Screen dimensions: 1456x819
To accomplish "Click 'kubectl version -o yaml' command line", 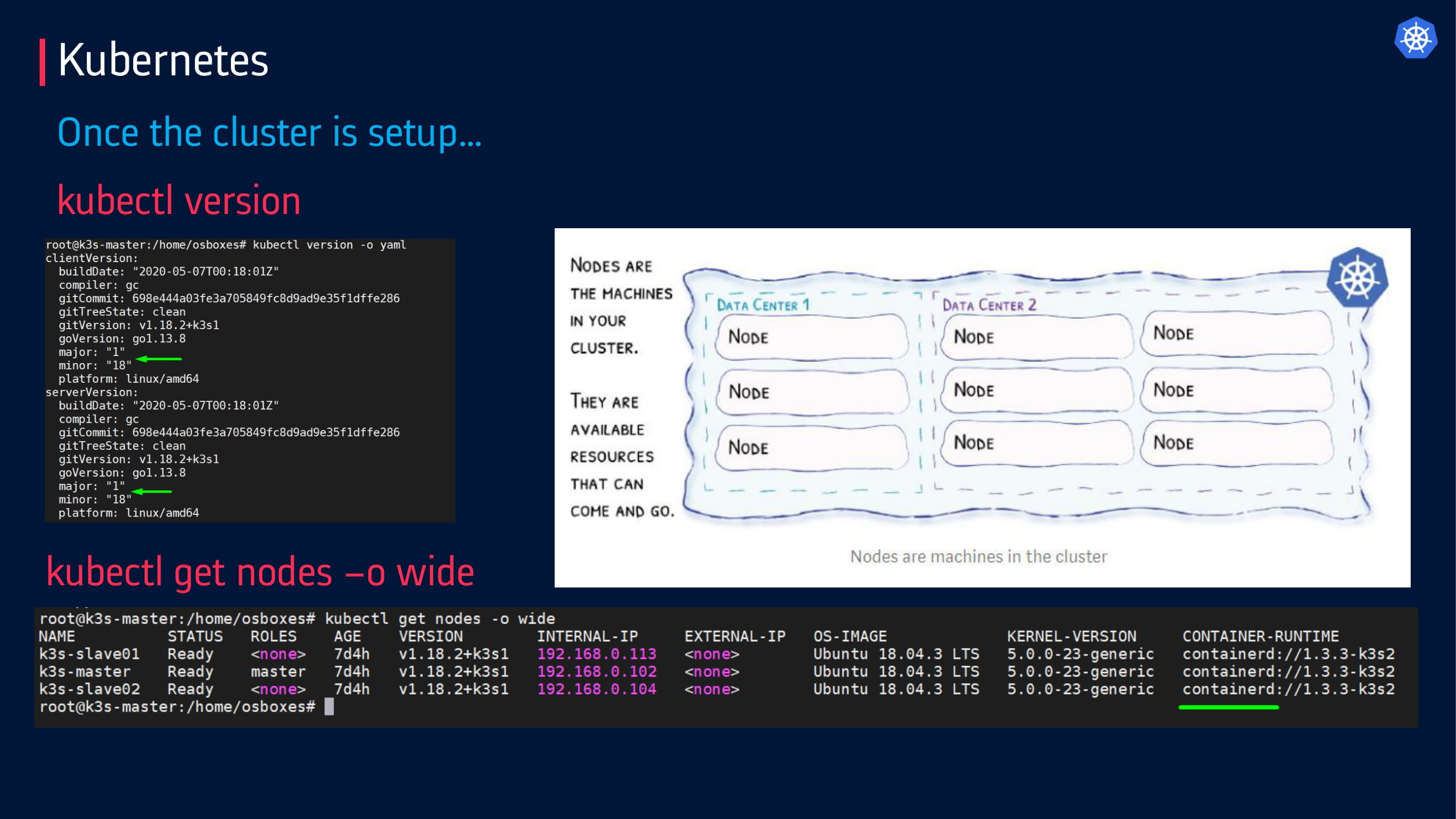I will (x=330, y=245).
